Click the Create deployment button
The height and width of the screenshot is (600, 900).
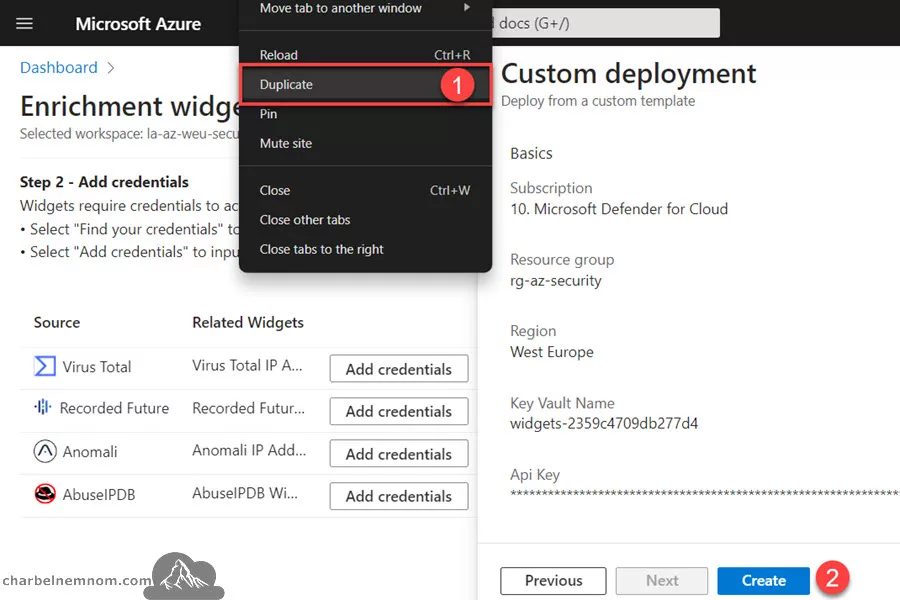763,581
